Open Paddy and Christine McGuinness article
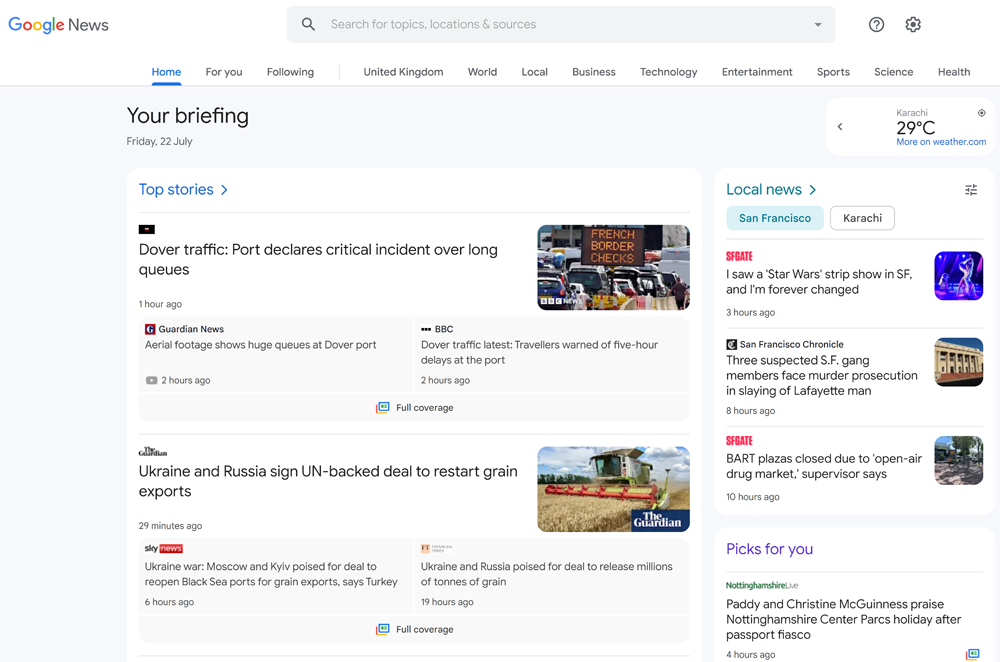The height and width of the screenshot is (662, 1000). tap(843, 619)
